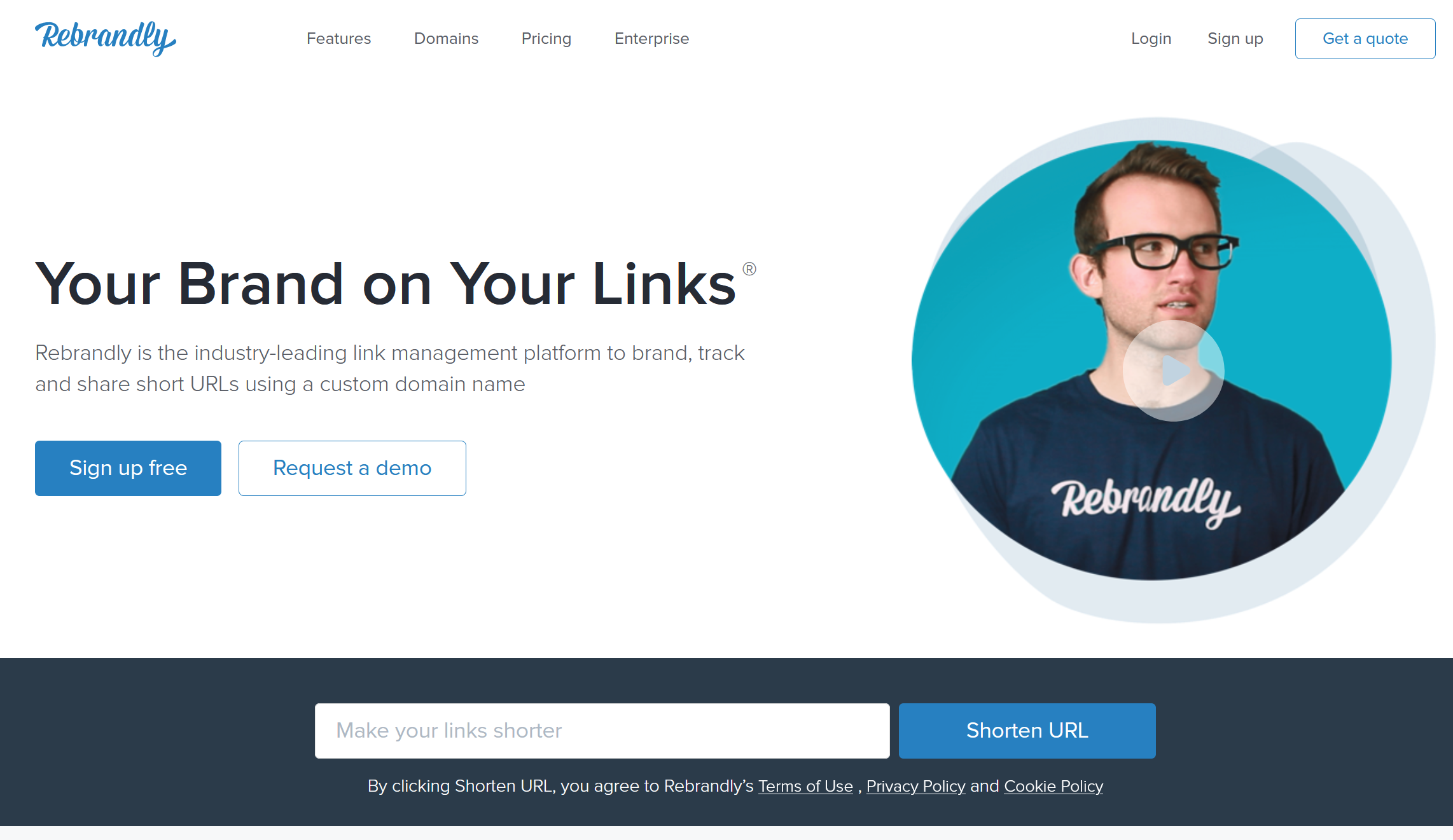Click the Rebrandly logo on the t-shirt
This screenshot has width=1453, height=840.
pyautogui.click(x=1145, y=502)
